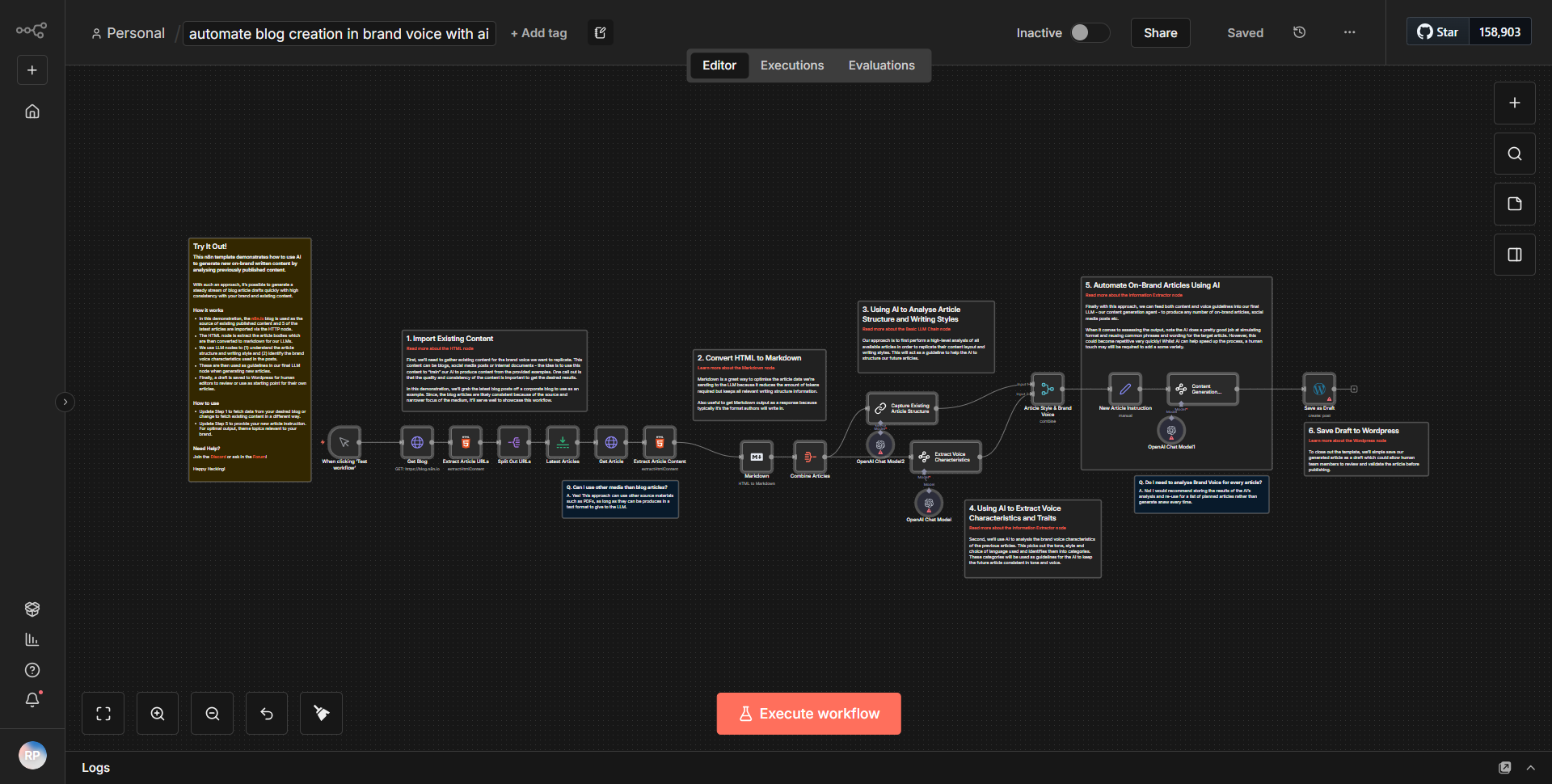Image resolution: width=1552 pixels, height=784 pixels.
Task: Select the New Article Instruction node
Action: (x=1125, y=389)
